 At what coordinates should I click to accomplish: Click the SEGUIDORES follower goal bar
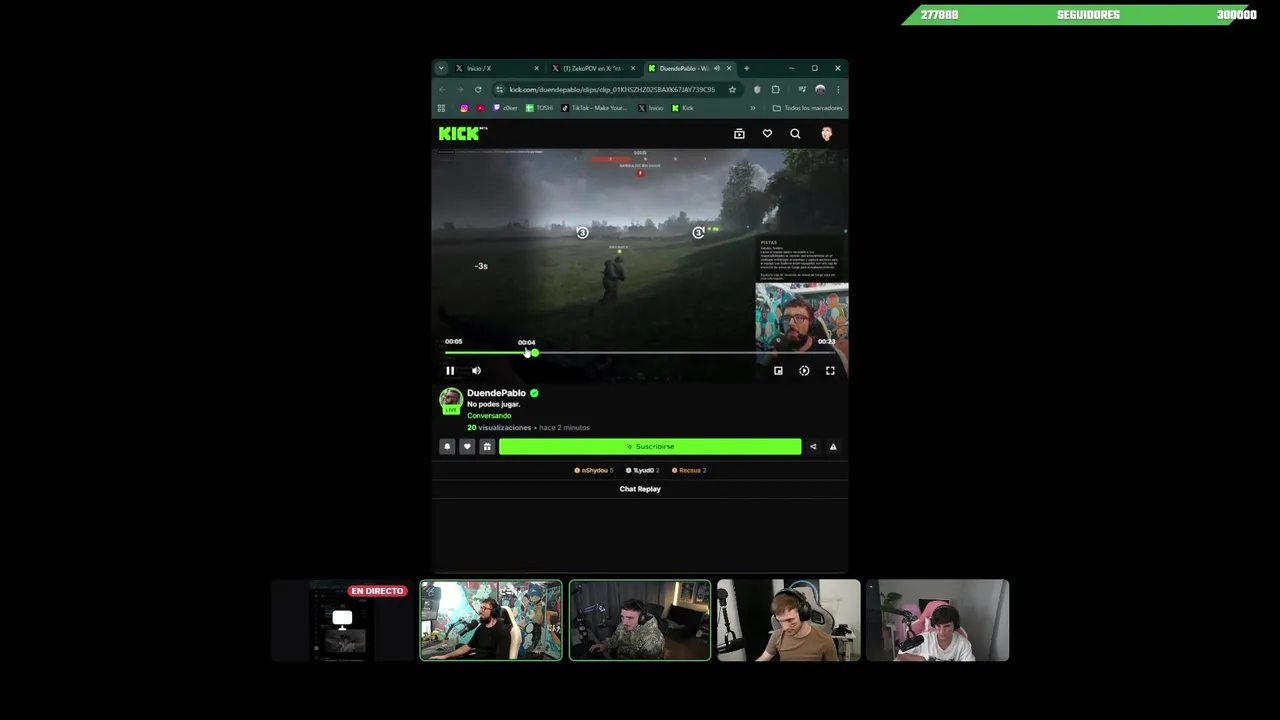(1081, 15)
